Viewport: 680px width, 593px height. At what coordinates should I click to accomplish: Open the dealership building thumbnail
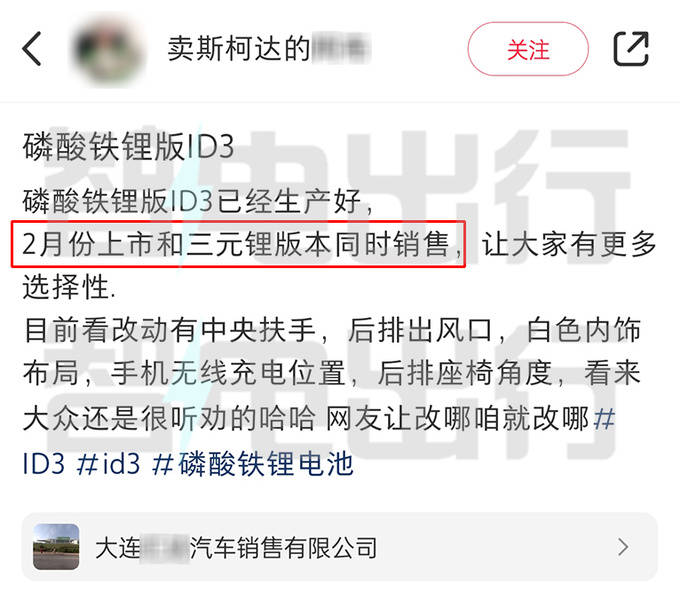pos(56,547)
